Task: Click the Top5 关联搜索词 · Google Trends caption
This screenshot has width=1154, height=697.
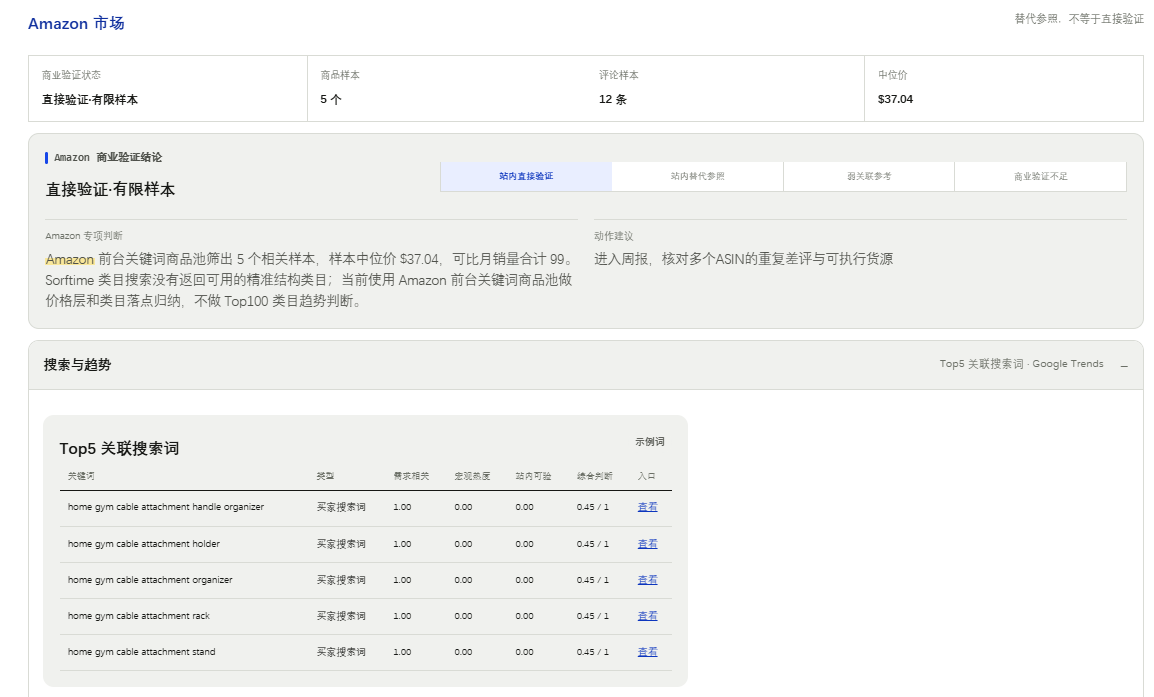Action: [x=1022, y=364]
